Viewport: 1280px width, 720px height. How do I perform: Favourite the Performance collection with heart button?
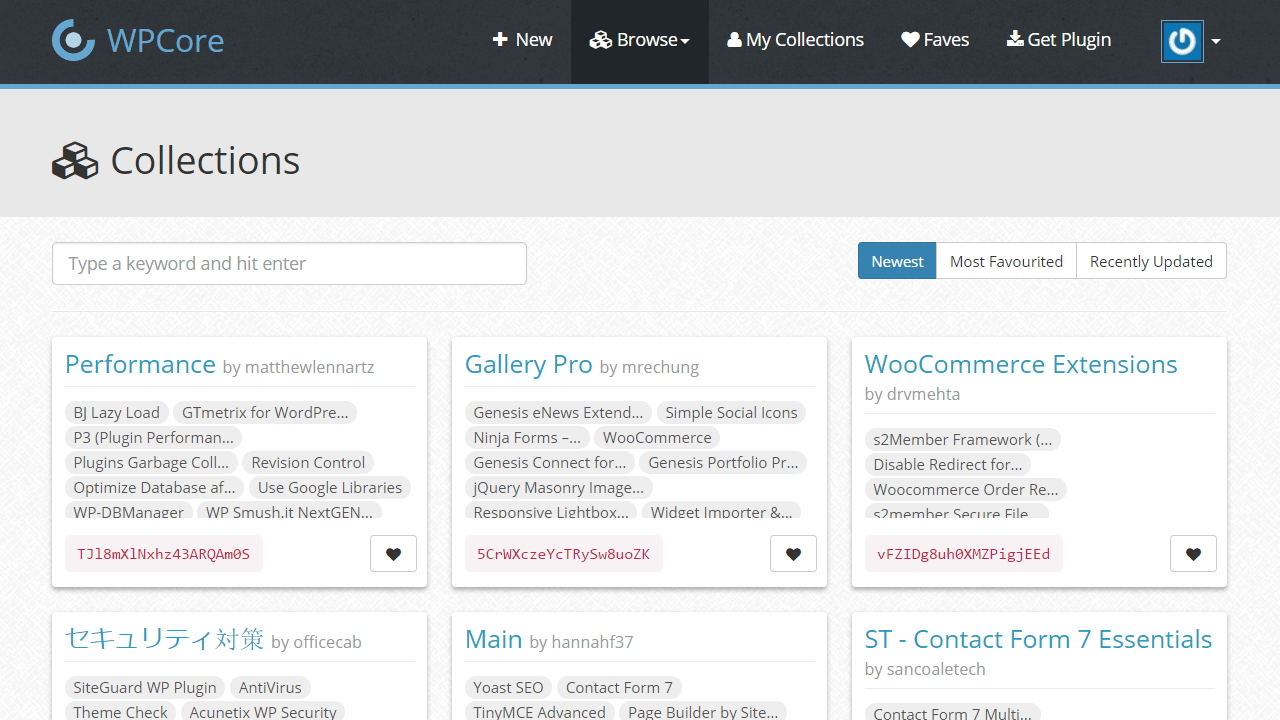pyautogui.click(x=393, y=554)
